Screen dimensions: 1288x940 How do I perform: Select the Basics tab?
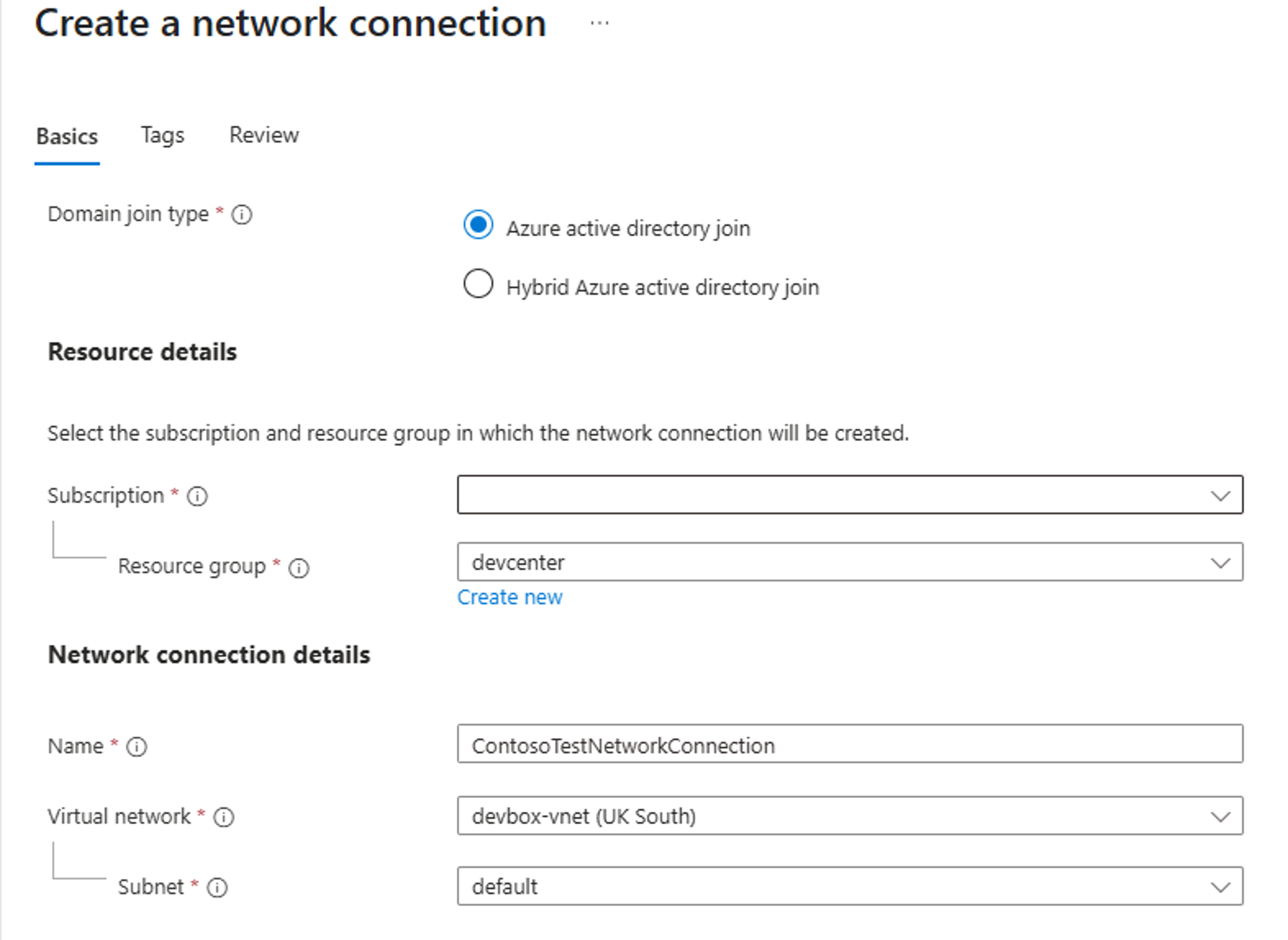coord(67,137)
